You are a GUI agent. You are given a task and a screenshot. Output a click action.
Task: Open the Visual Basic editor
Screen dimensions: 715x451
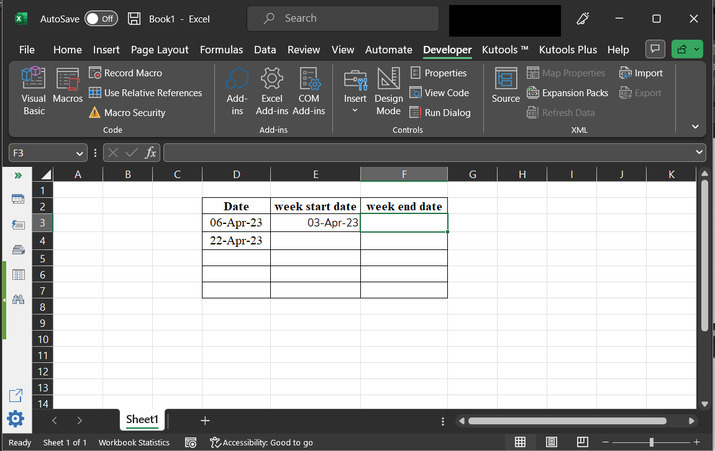(x=34, y=91)
